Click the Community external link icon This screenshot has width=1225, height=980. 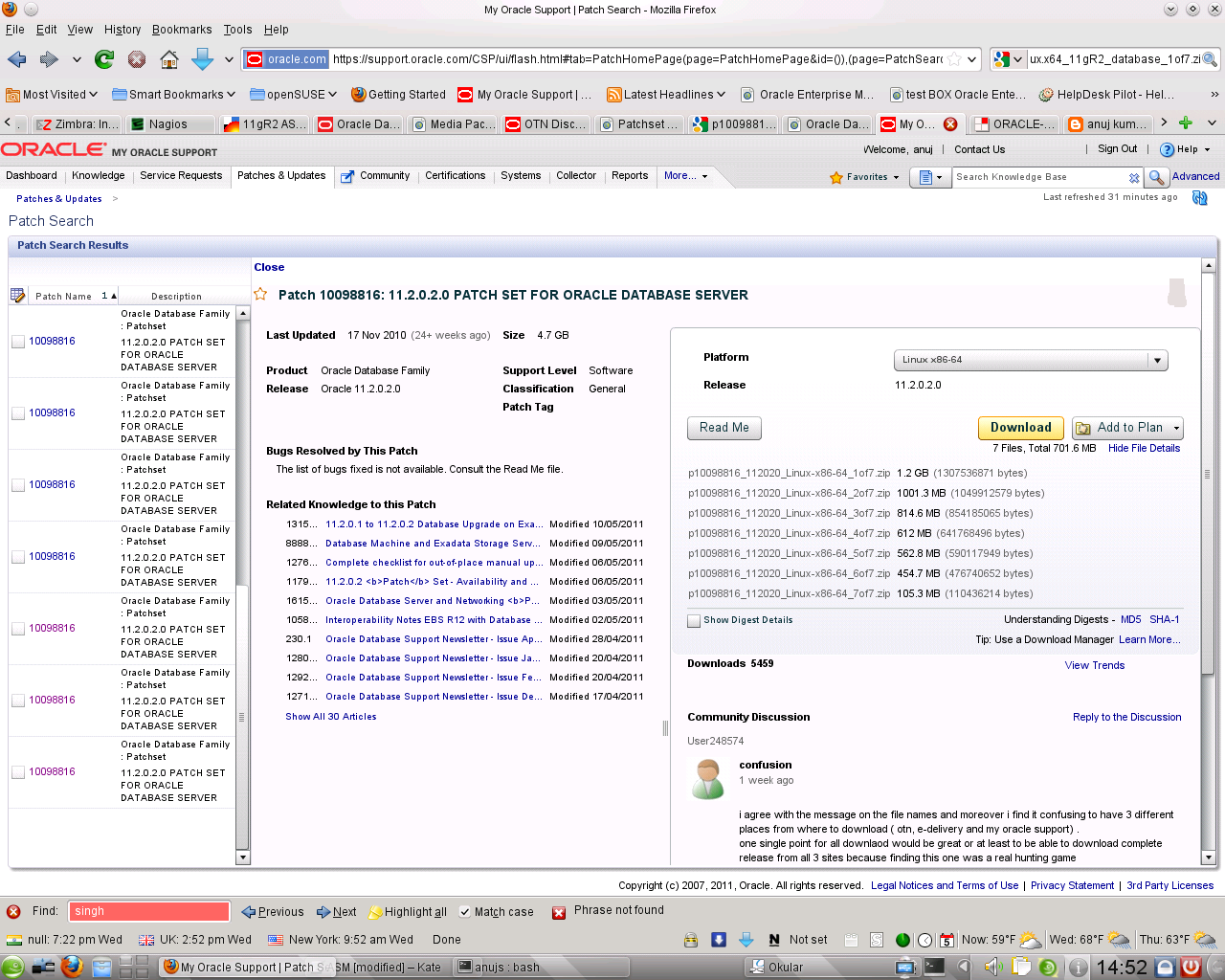pyautogui.click(x=347, y=176)
